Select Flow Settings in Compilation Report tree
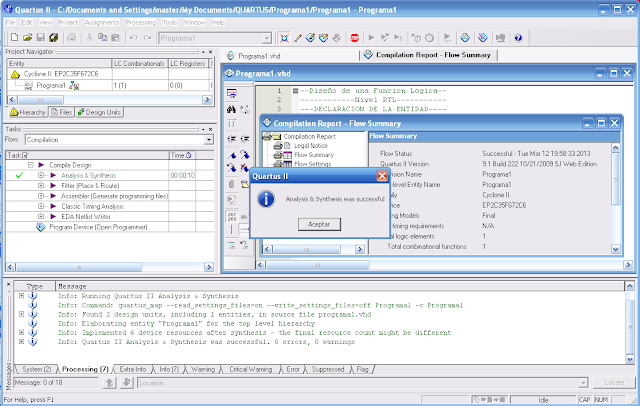 pos(313,164)
